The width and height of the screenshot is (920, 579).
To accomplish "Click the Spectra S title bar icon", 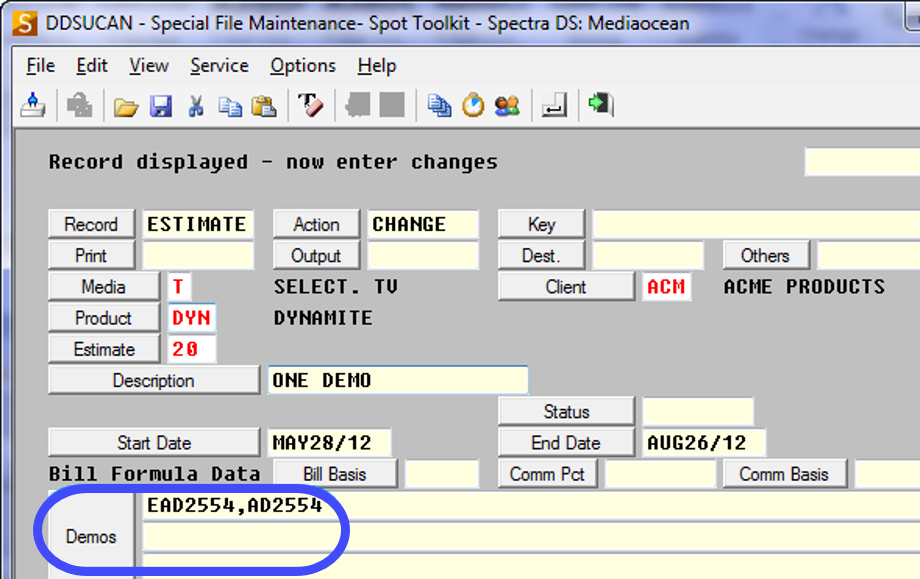I will coord(24,23).
